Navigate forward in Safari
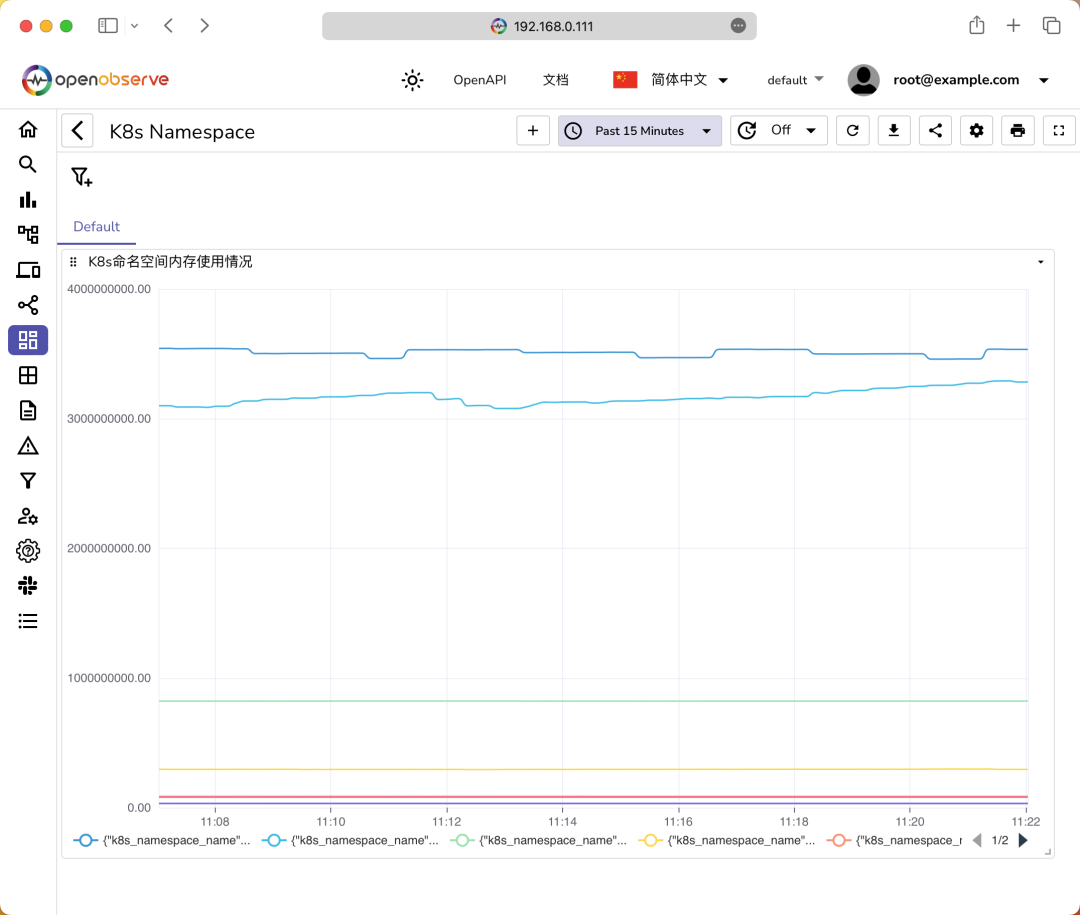This screenshot has width=1080, height=915. (x=205, y=26)
